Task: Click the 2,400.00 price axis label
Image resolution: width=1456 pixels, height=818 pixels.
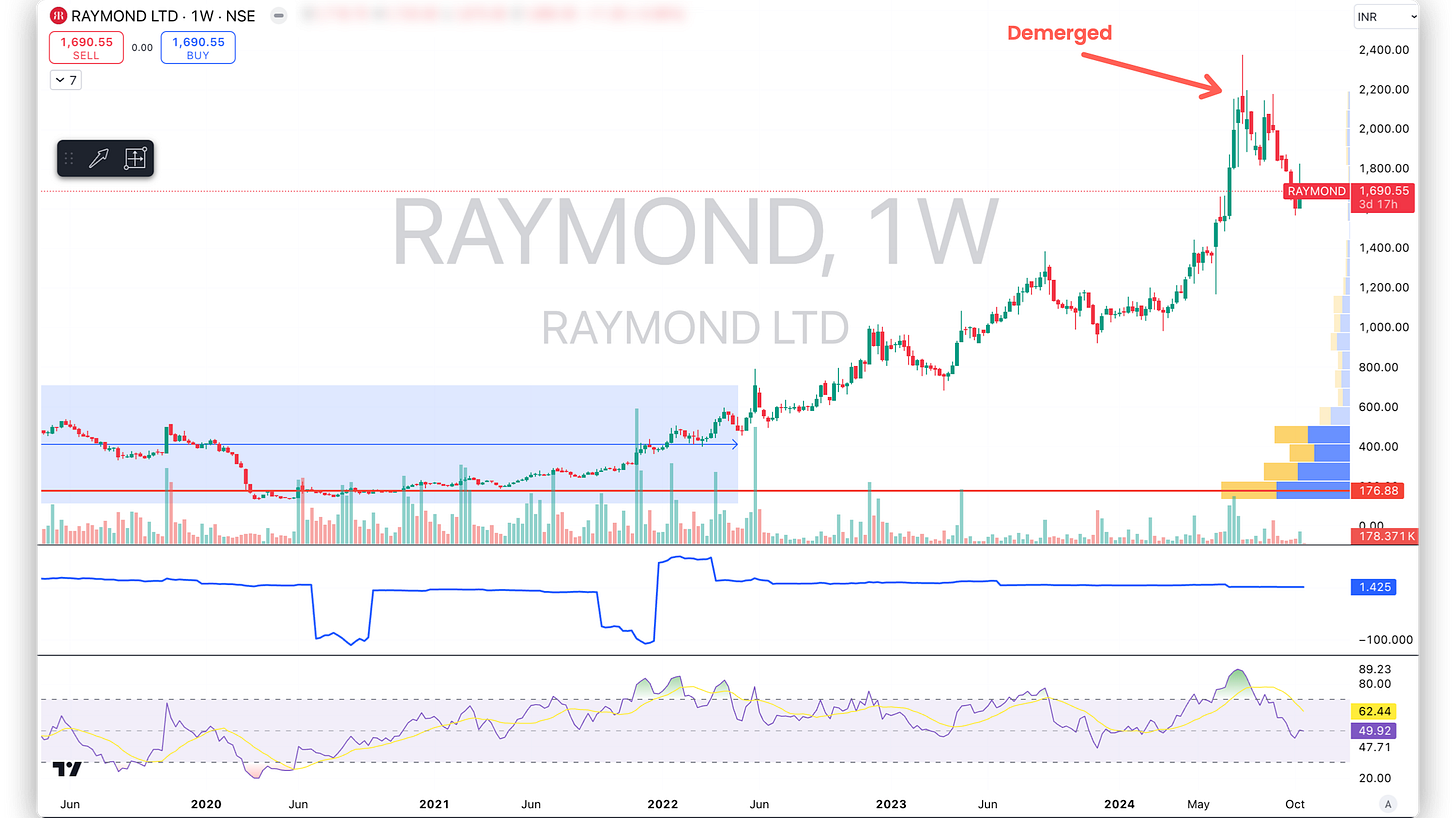Action: [x=1382, y=49]
